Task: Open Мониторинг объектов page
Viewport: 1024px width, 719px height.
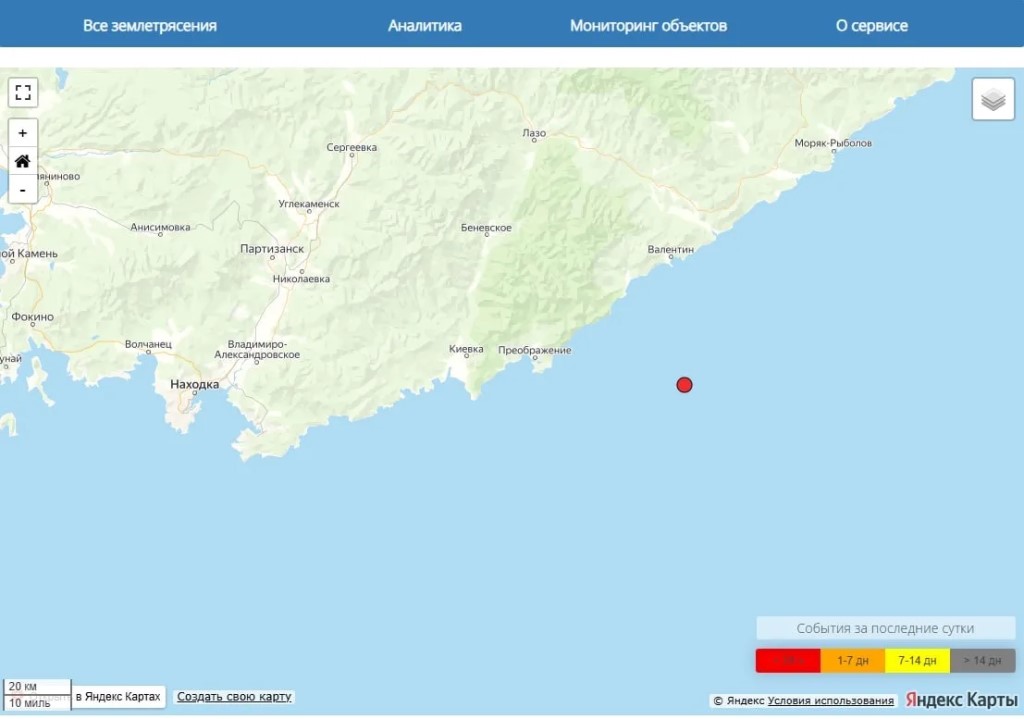Action: [648, 26]
